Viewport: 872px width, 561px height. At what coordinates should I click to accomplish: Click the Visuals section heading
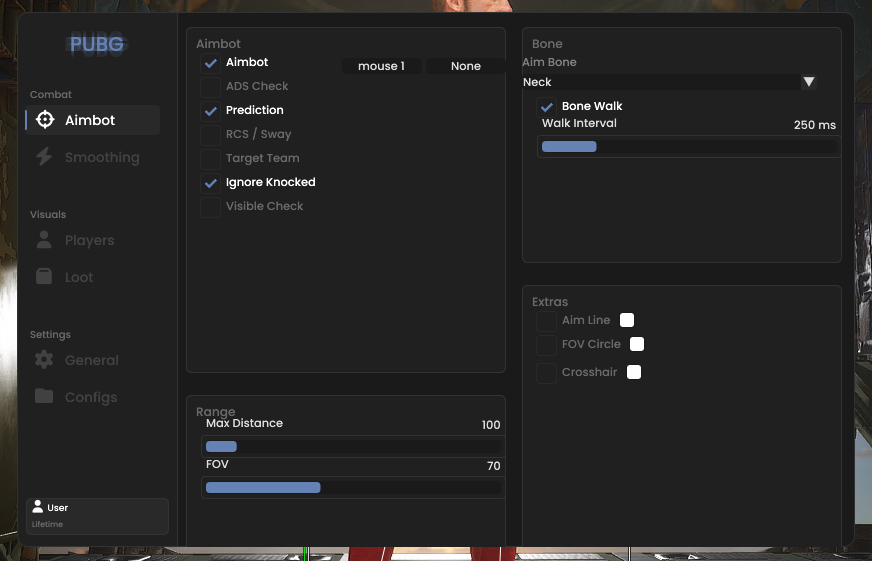(x=48, y=214)
